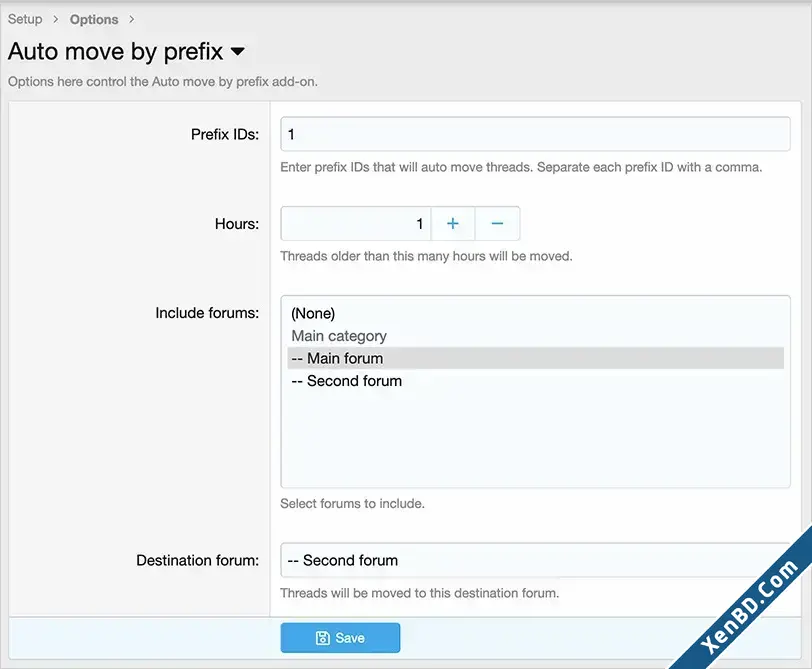Increase Hours with the plus button

click(x=453, y=223)
